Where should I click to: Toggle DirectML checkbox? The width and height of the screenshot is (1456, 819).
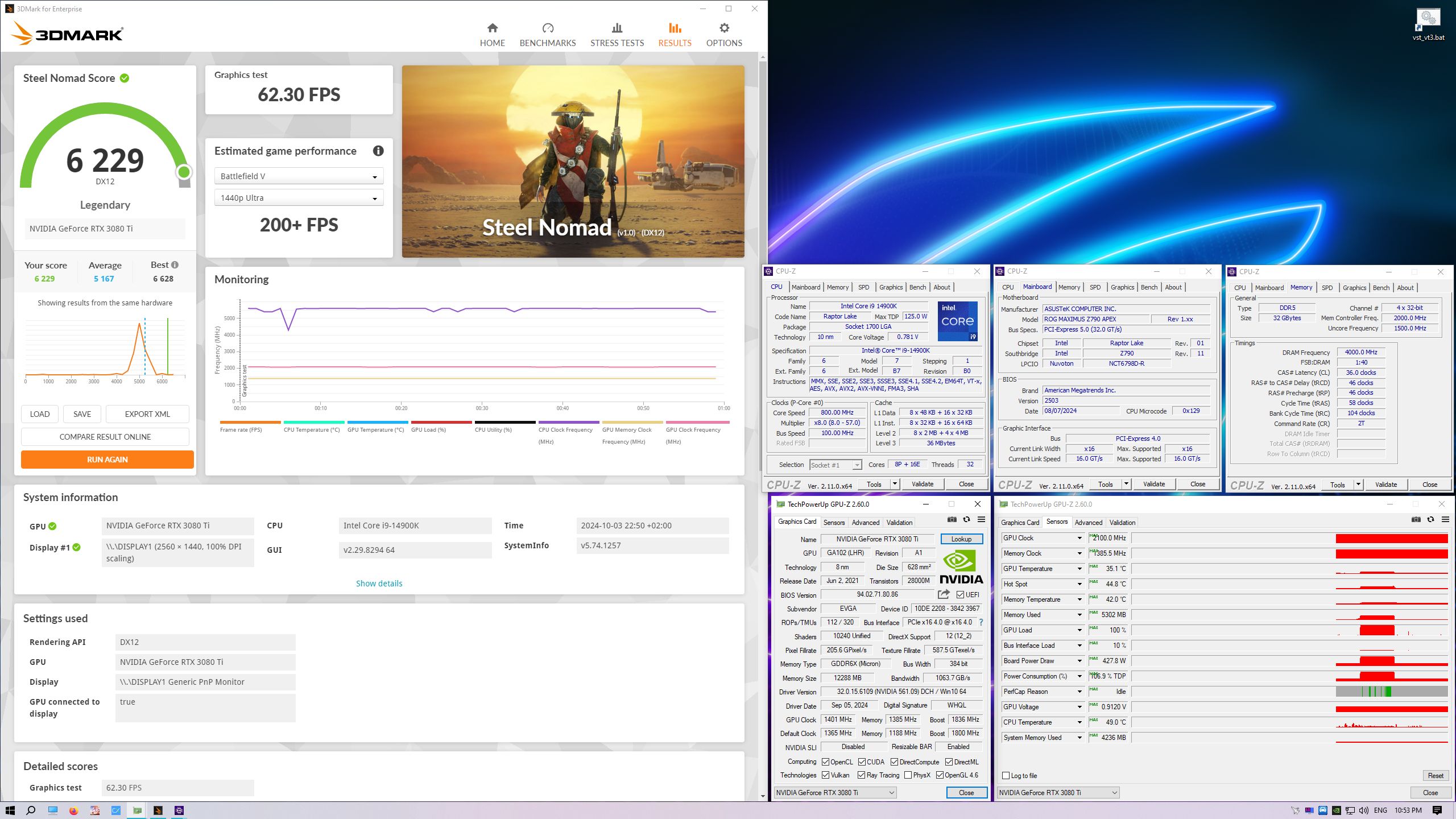(x=949, y=762)
